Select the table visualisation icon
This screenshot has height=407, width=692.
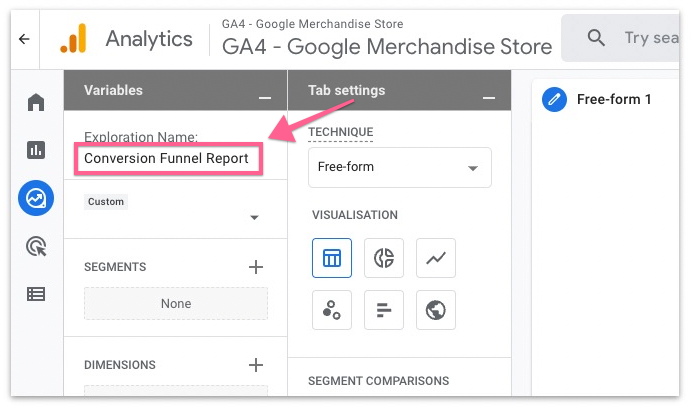[x=331, y=258]
